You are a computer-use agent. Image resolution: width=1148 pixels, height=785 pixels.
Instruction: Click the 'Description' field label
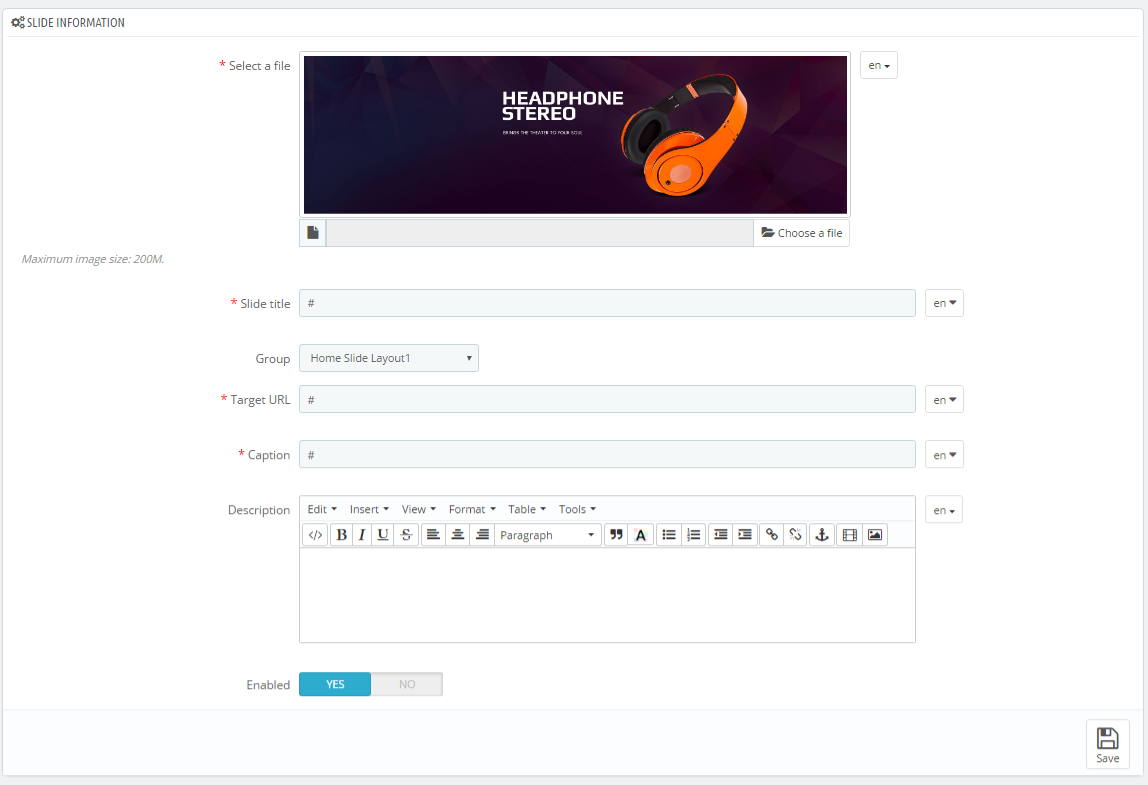pyautogui.click(x=258, y=510)
